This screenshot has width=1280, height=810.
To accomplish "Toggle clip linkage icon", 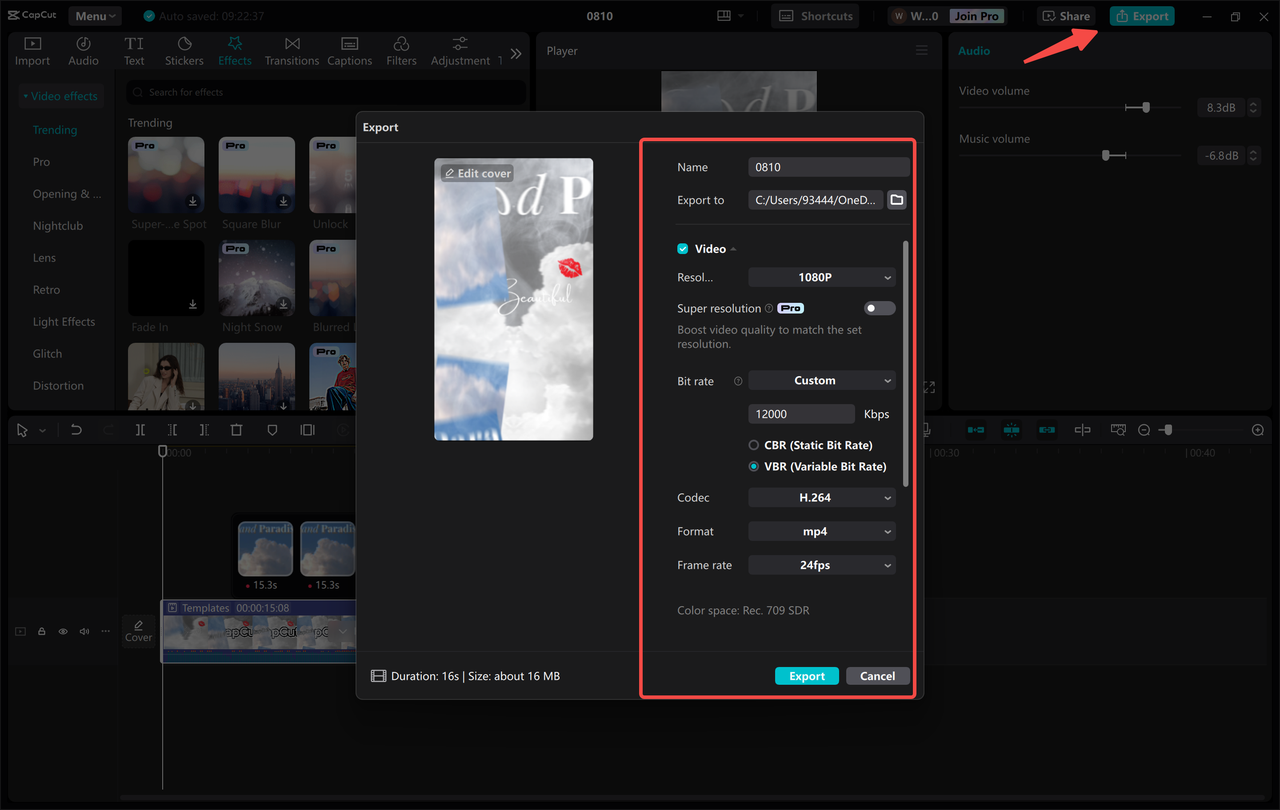I will click(x=1047, y=430).
